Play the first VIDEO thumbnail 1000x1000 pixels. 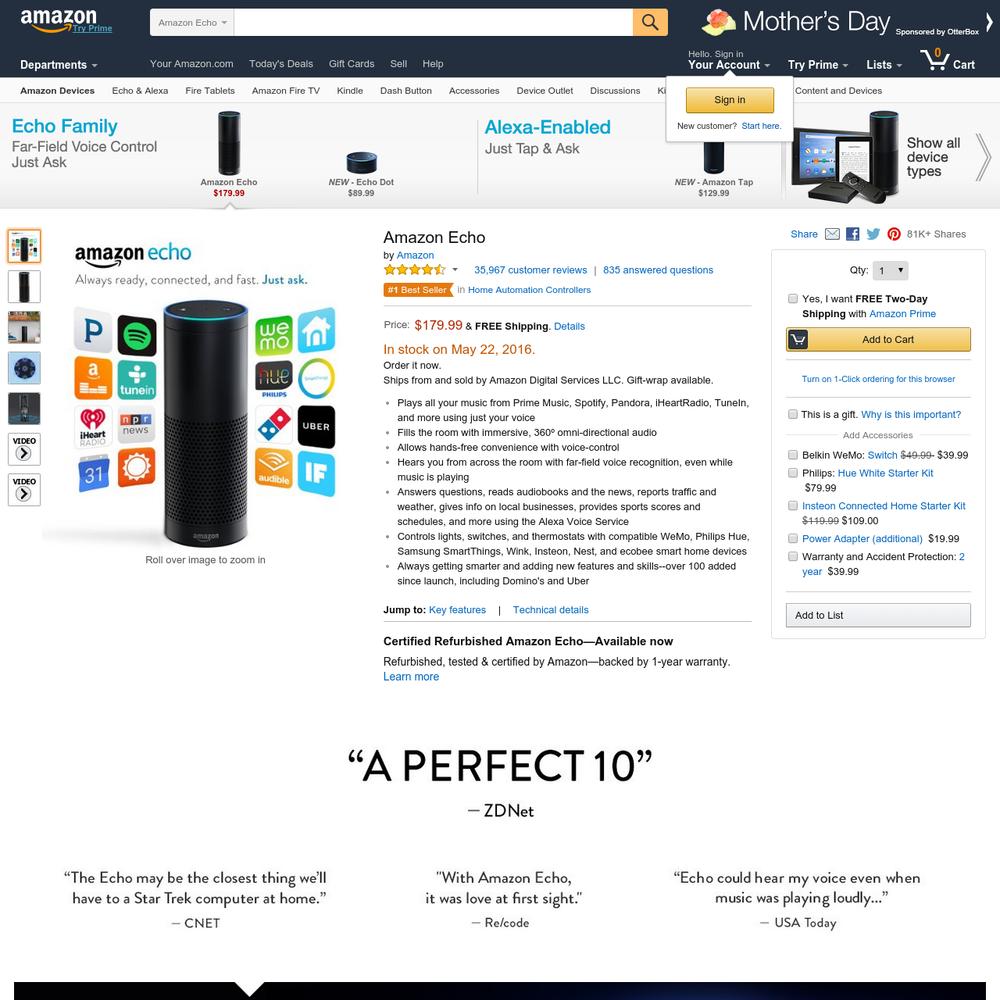tap(24, 449)
